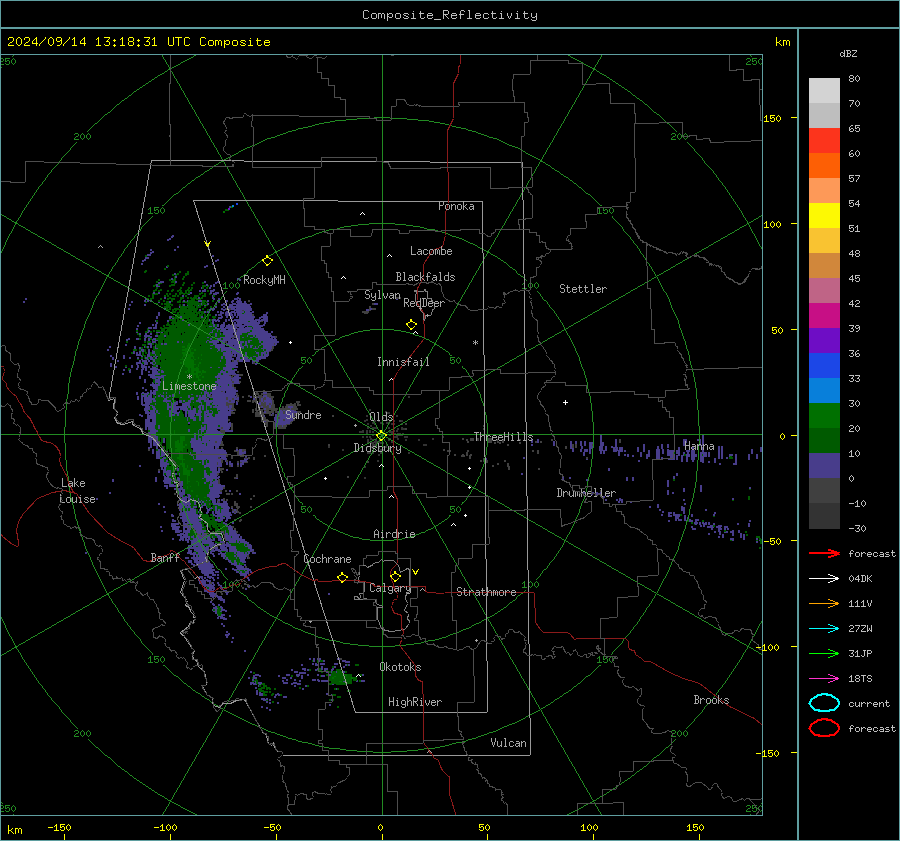Click the Composite_Reflectivity title
Screen dimensions: 900x841
449,15
